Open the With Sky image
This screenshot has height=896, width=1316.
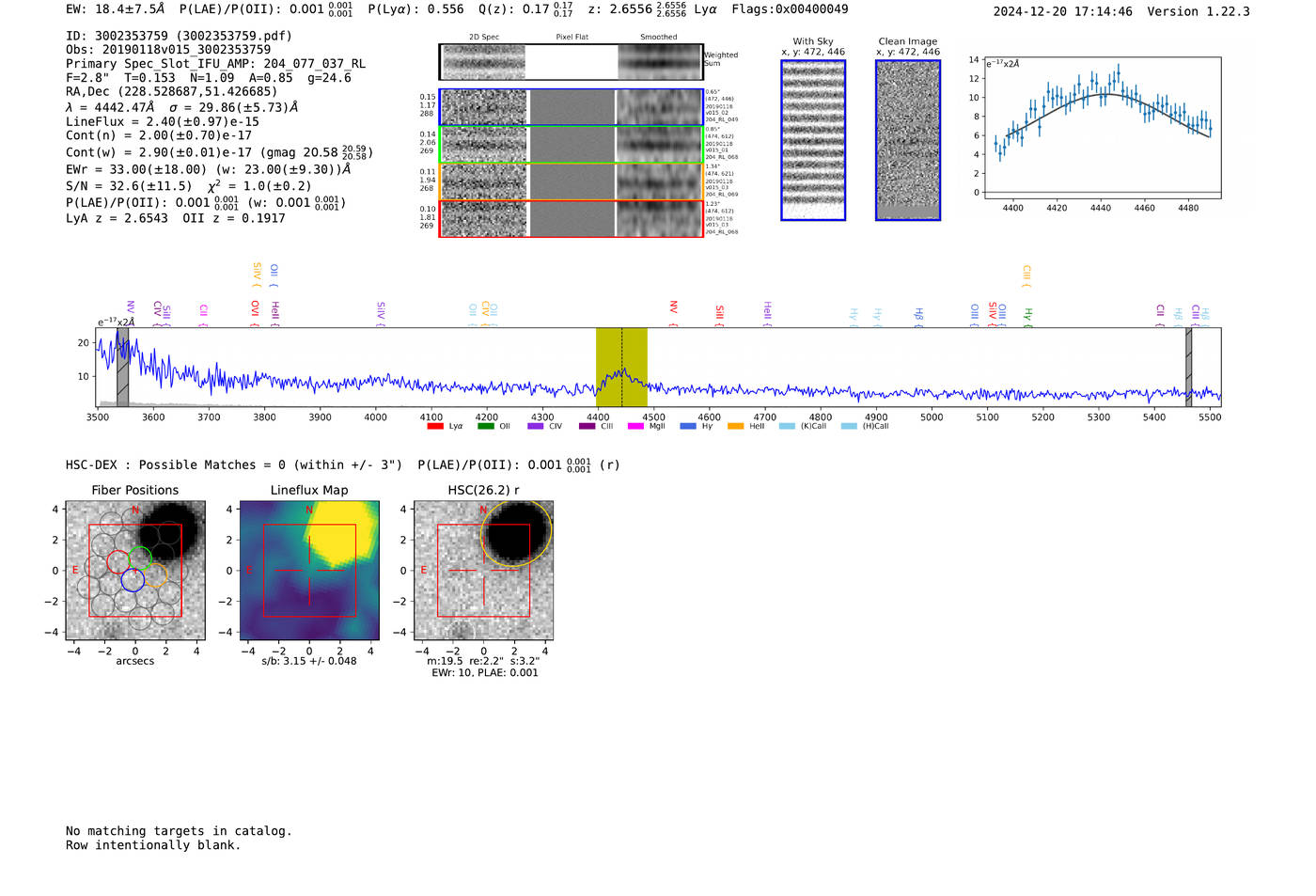click(813, 140)
